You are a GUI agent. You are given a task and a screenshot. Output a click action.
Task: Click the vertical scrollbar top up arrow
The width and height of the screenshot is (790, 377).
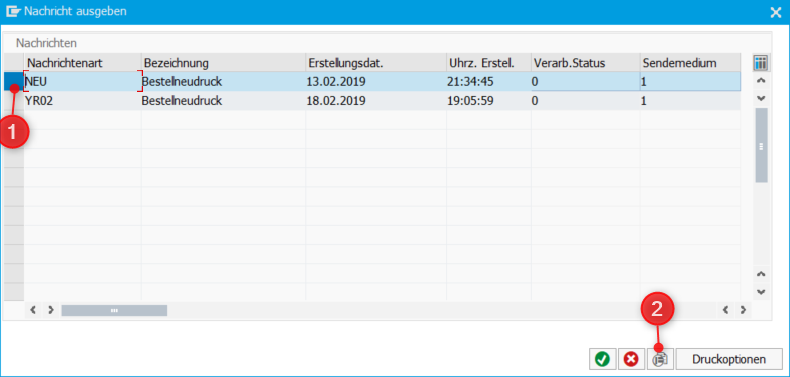[761, 80]
